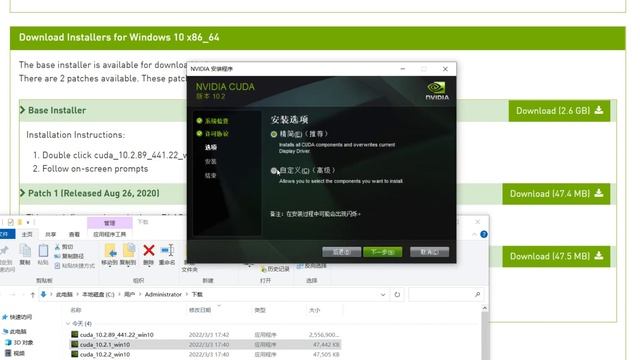
Task: Click the 复制路径 (Copy path) icon
Action: click(x=58, y=256)
